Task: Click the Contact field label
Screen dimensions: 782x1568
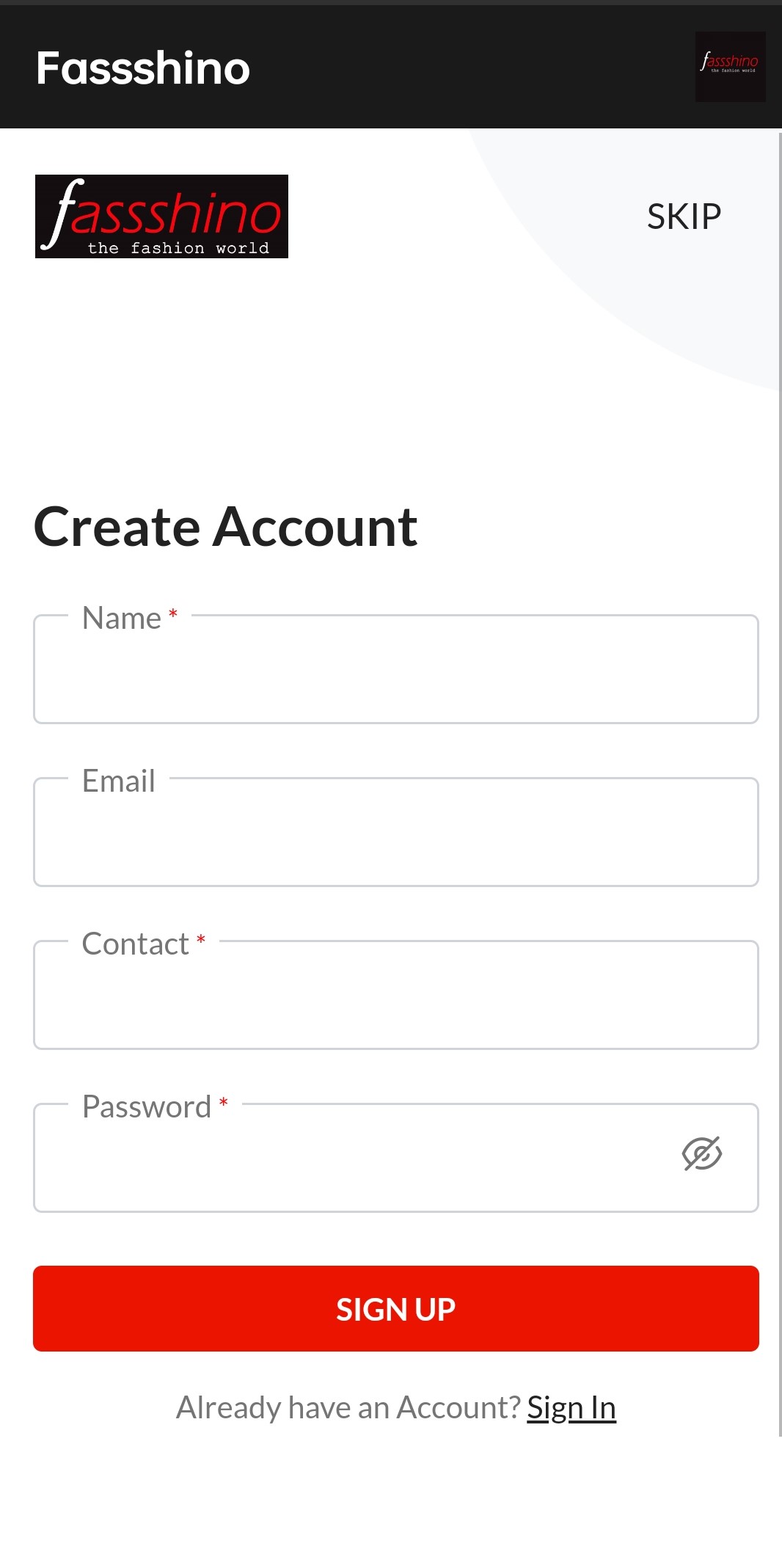Action: [136, 944]
